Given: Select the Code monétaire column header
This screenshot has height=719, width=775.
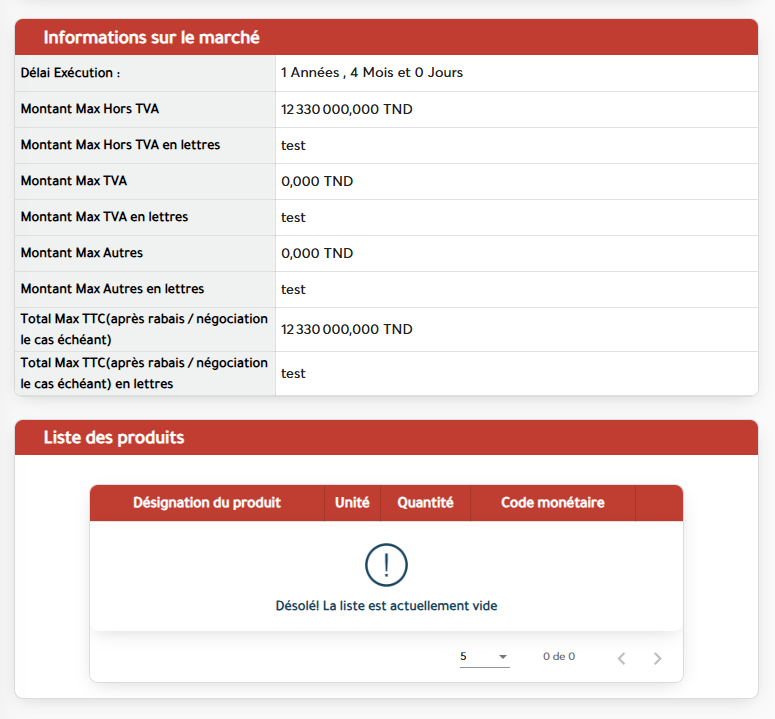Looking at the screenshot, I should pyautogui.click(x=552, y=503).
